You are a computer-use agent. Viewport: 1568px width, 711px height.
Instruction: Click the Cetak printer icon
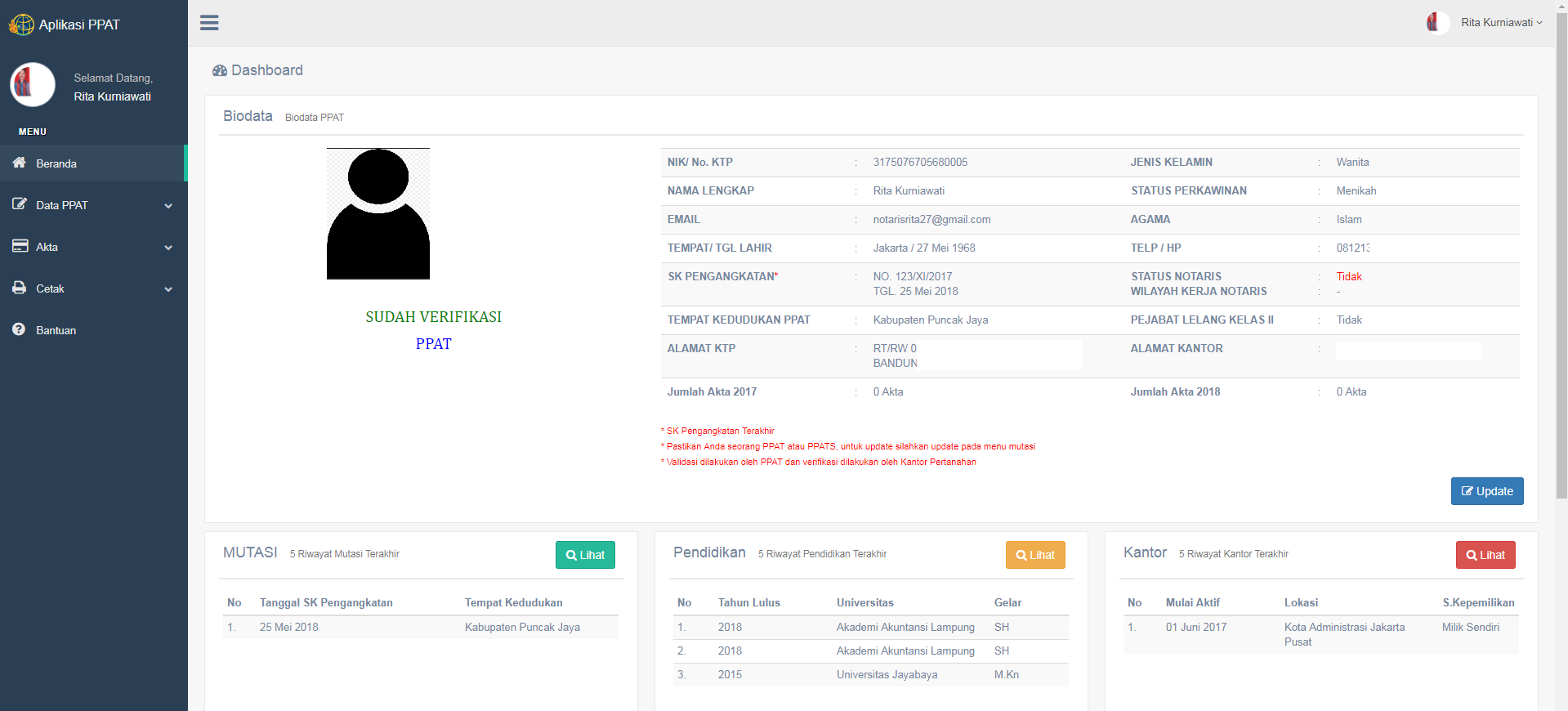[x=20, y=288]
